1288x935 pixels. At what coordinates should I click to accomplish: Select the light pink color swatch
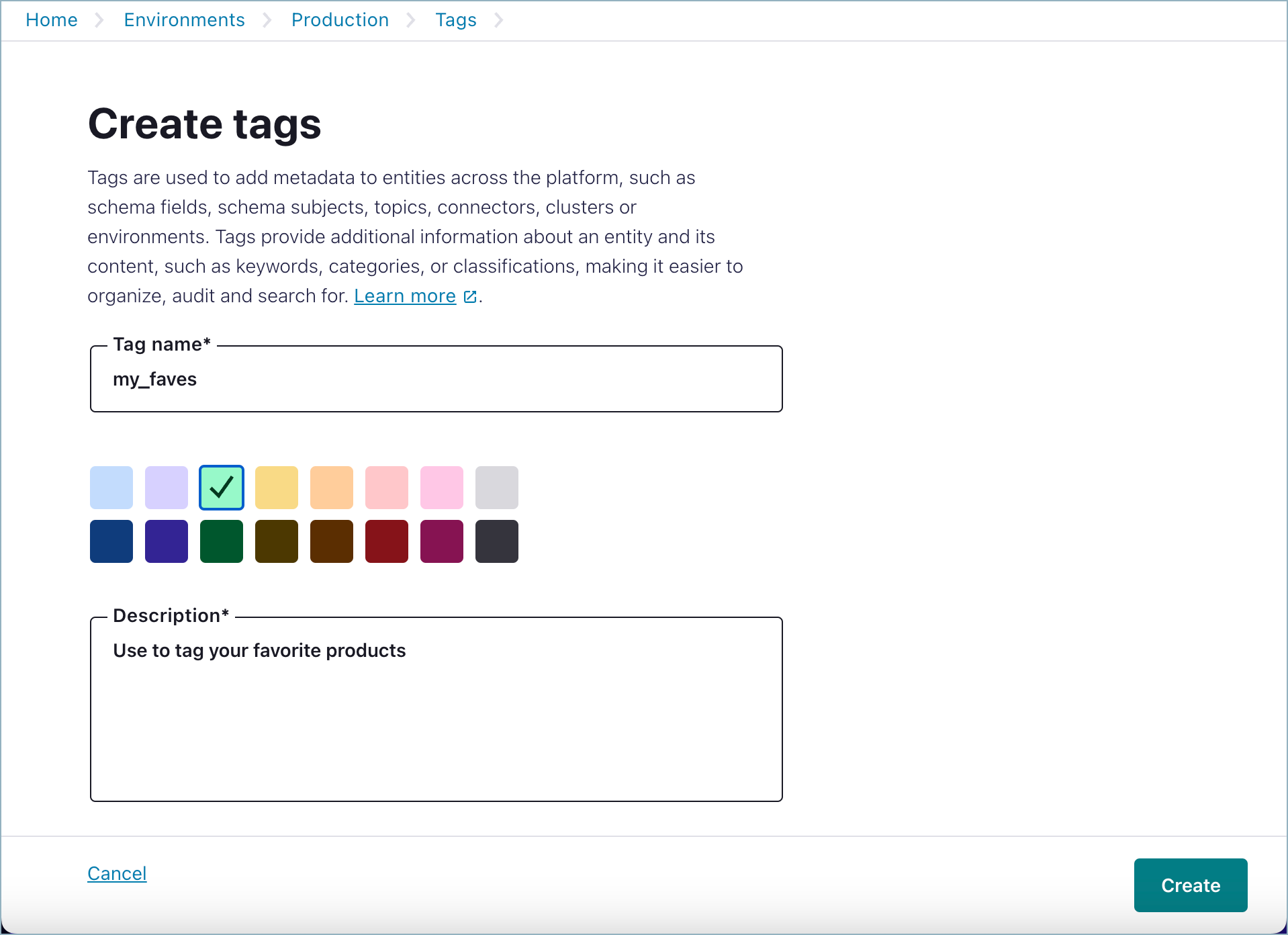coord(386,487)
